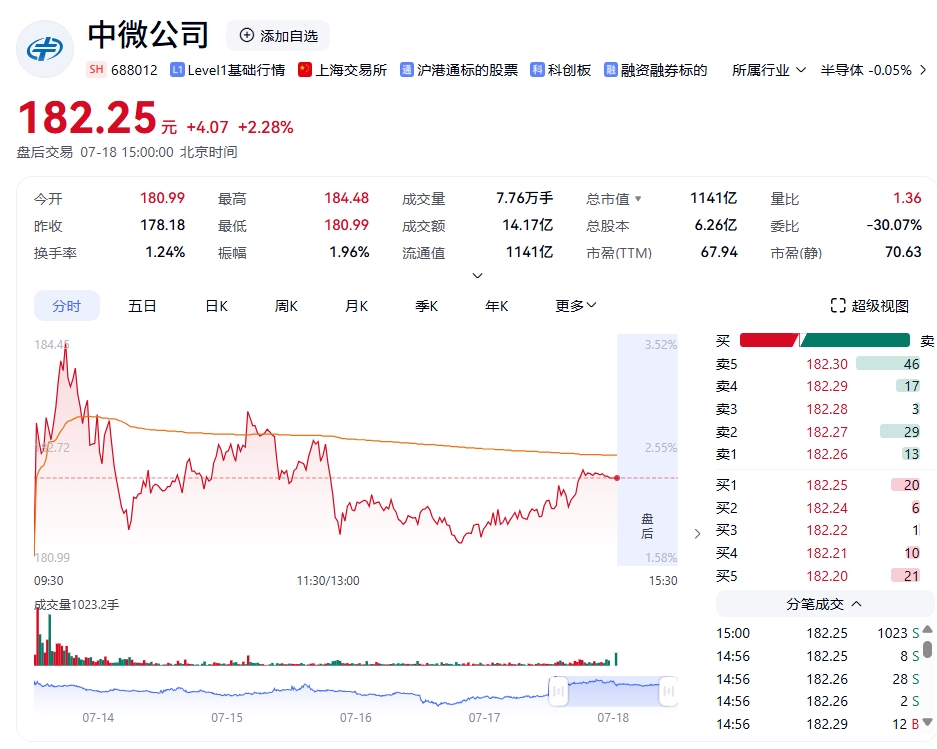Click the left handle of timeline range slider

pos(558,690)
